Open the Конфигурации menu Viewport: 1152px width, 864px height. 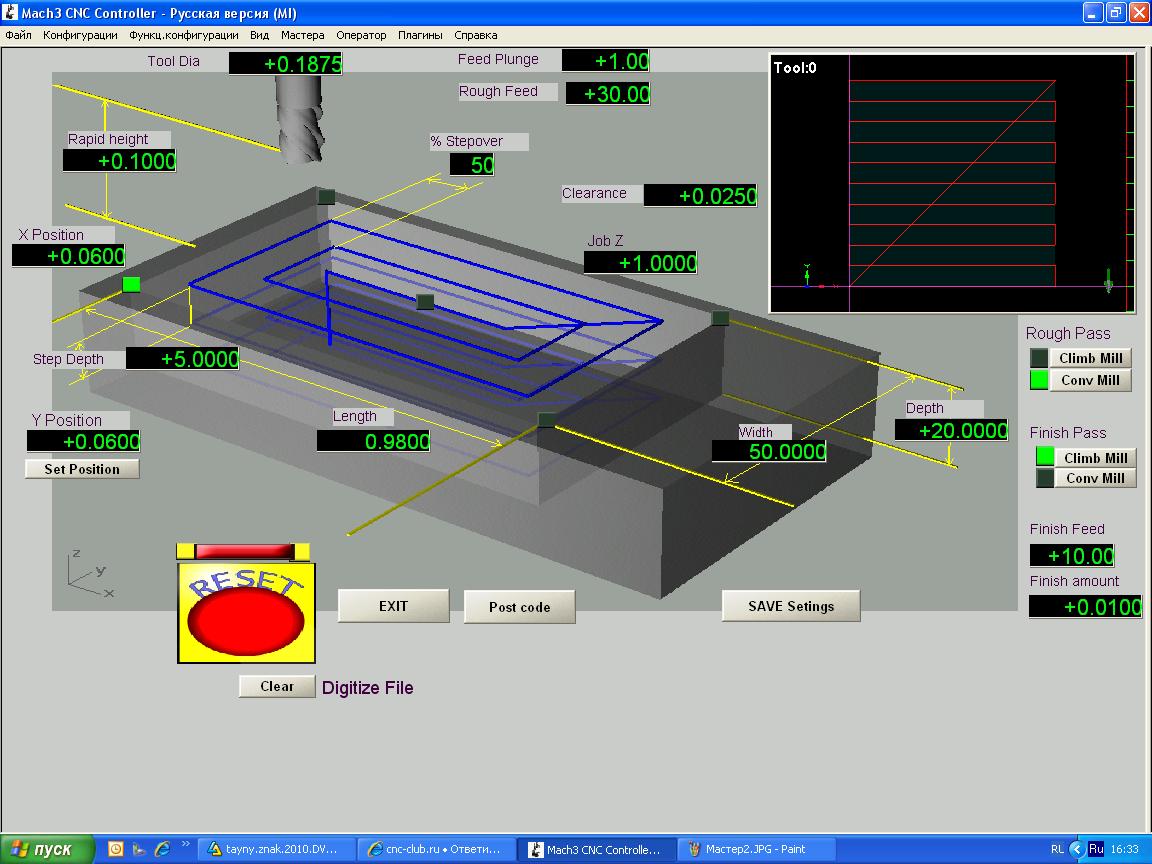(x=80, y=35)
